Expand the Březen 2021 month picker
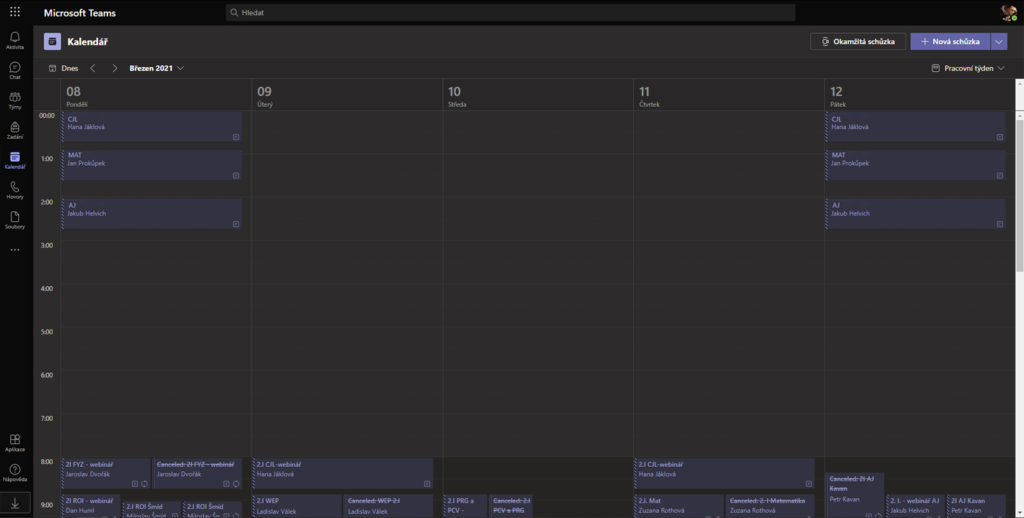 tap(156, 68)
